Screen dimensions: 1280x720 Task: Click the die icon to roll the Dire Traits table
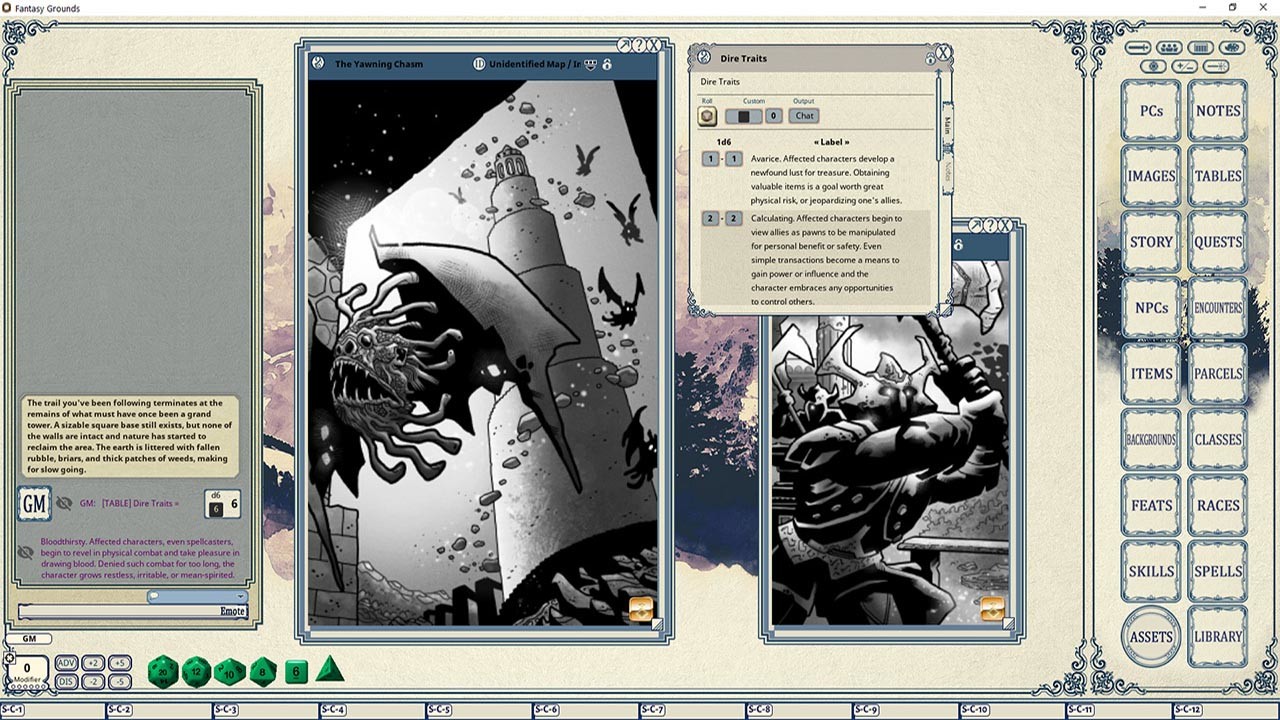[x=708, y=115]
